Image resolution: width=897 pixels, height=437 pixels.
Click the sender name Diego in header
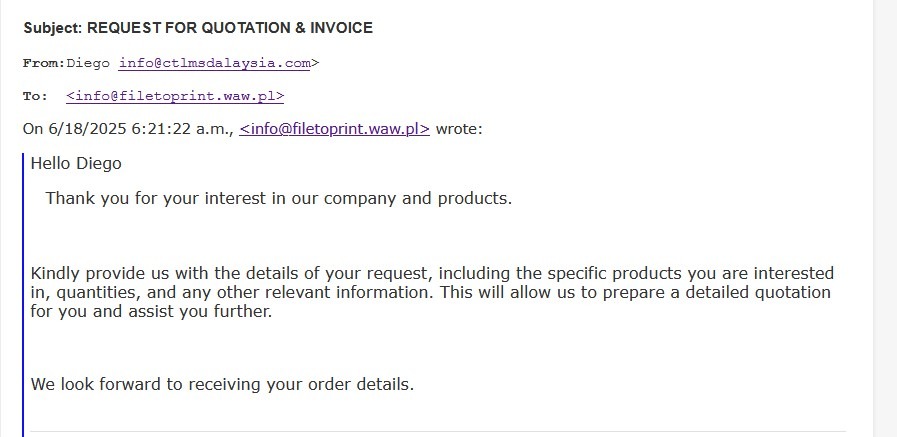point(88,63)
